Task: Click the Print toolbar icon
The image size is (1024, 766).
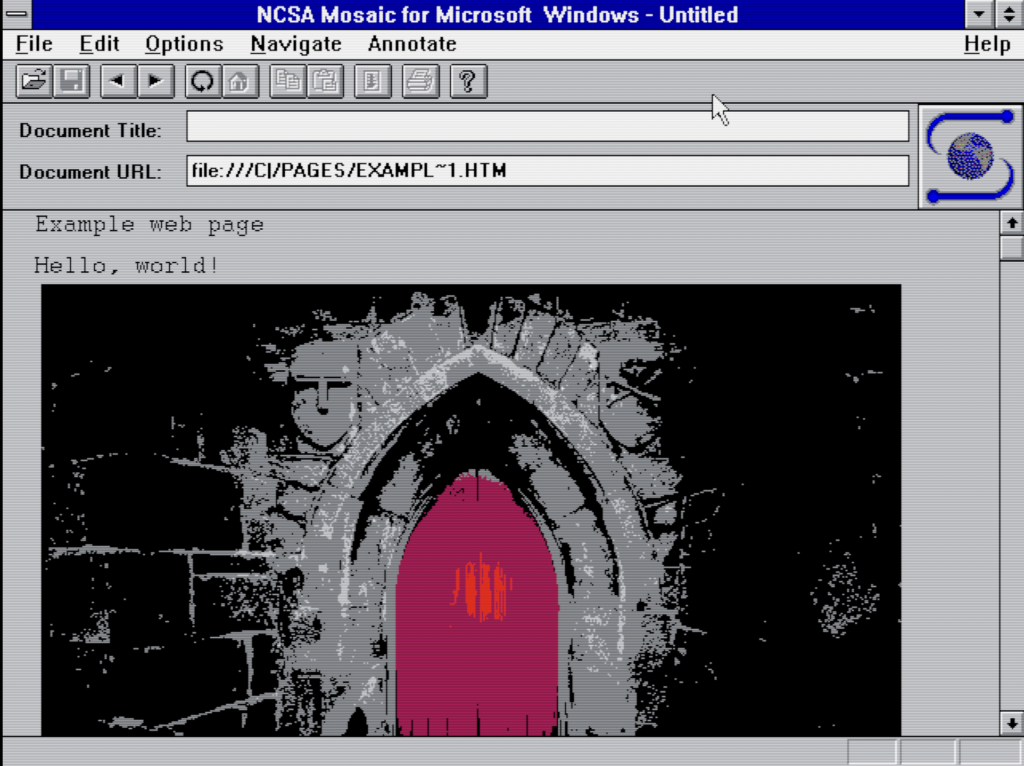Action: pyautogui.click(x=420, y=82)
